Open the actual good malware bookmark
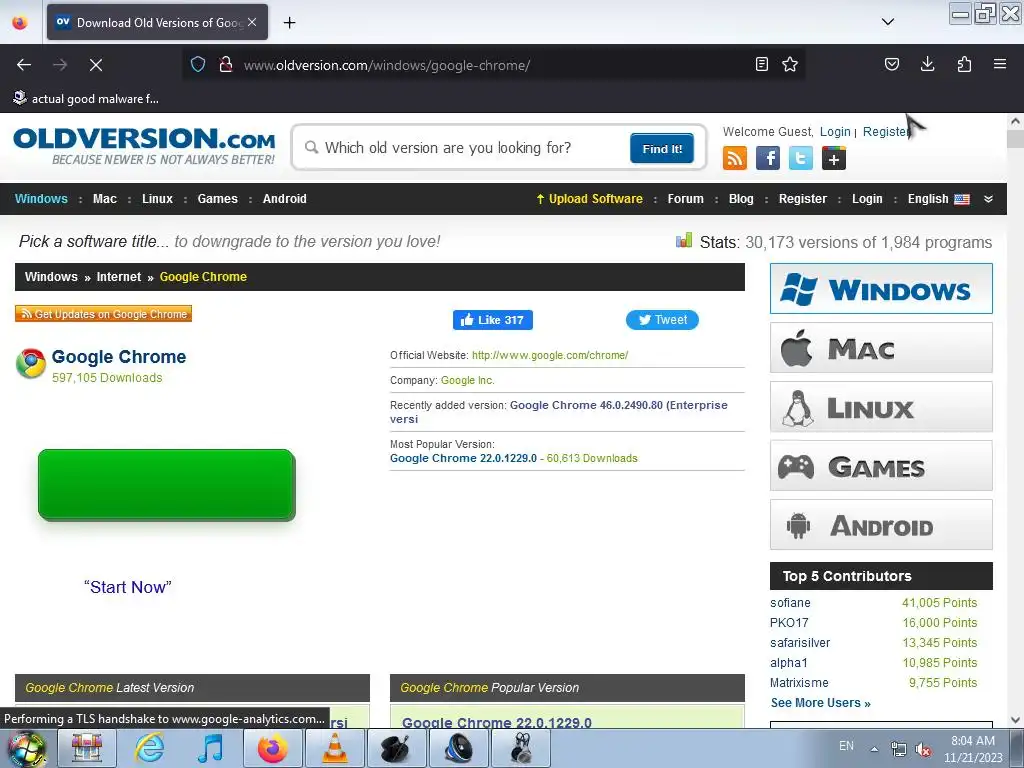Screen dimensions: 1024x768 tap(86, 99)
